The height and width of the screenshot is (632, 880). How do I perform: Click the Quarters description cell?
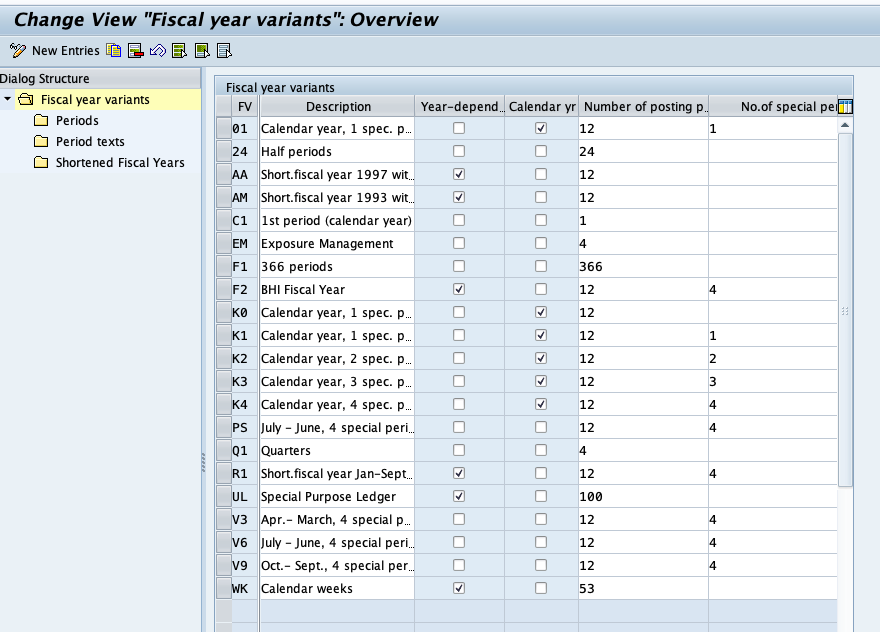[337, 451]
